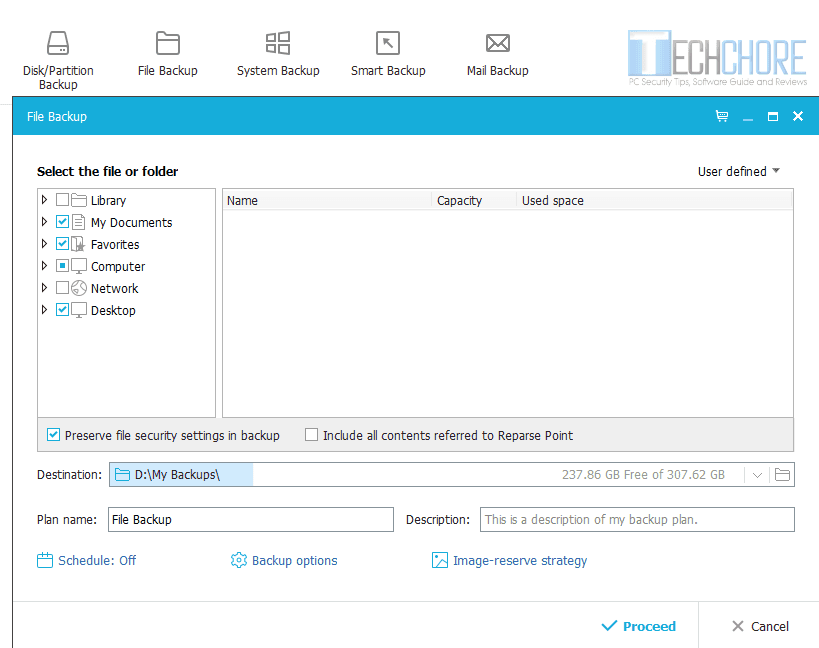Open Schedule: Off settings link

97,560
